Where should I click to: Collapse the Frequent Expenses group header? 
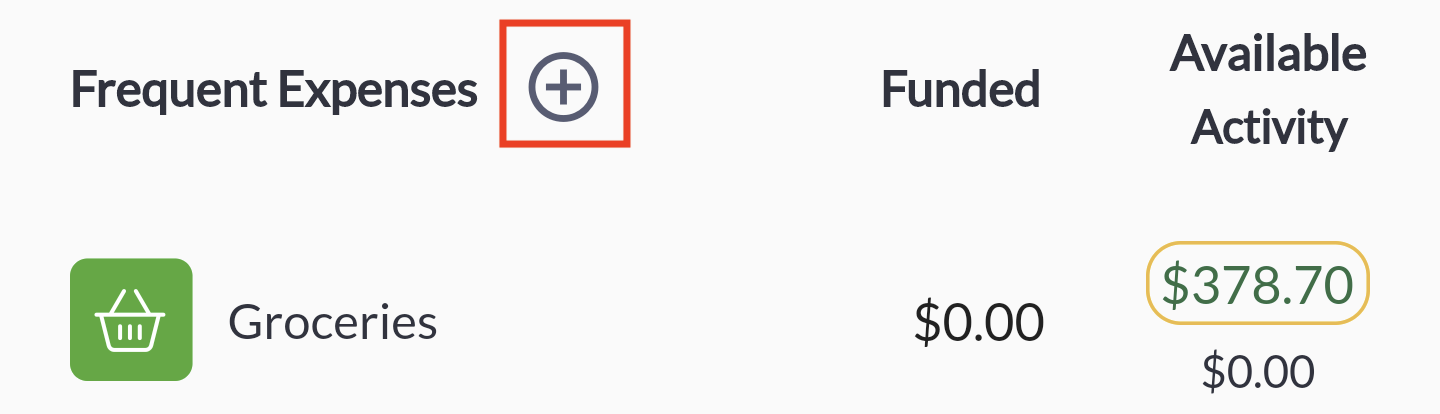pyautogui.click(x=274, y=90)
